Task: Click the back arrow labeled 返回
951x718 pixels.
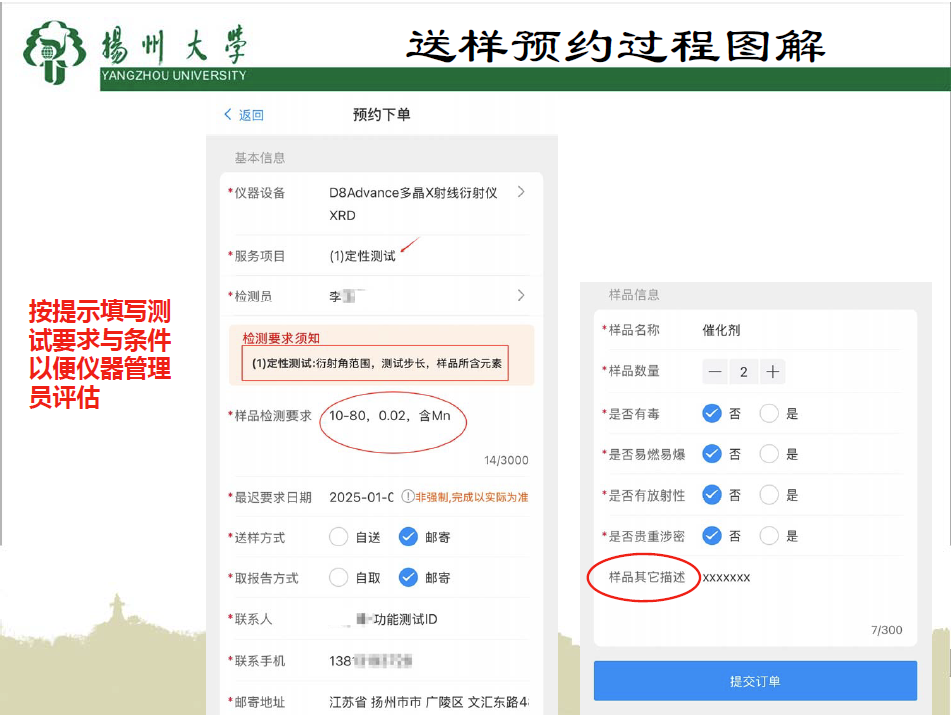Action: [244, 115]
